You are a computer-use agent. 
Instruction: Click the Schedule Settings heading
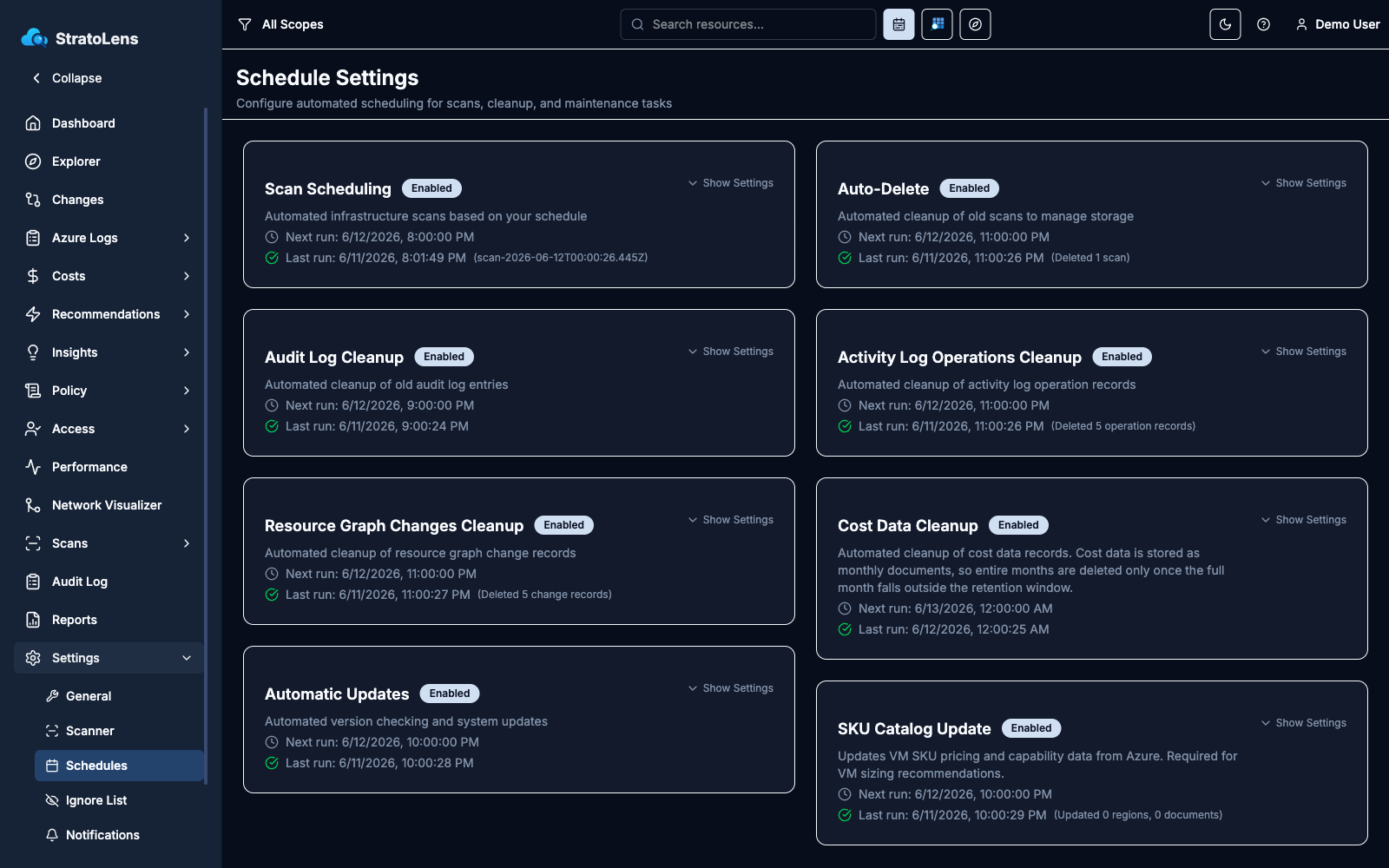coord(327,78)
